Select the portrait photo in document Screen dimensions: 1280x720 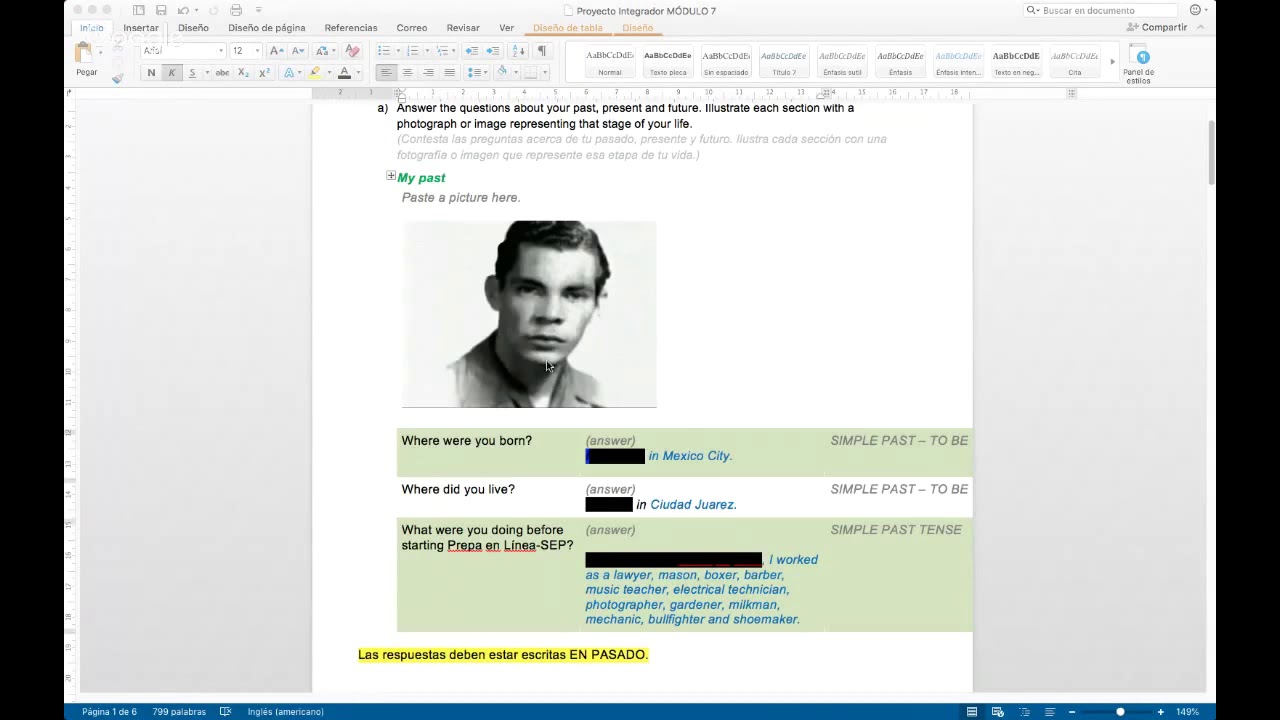[529, 314]
